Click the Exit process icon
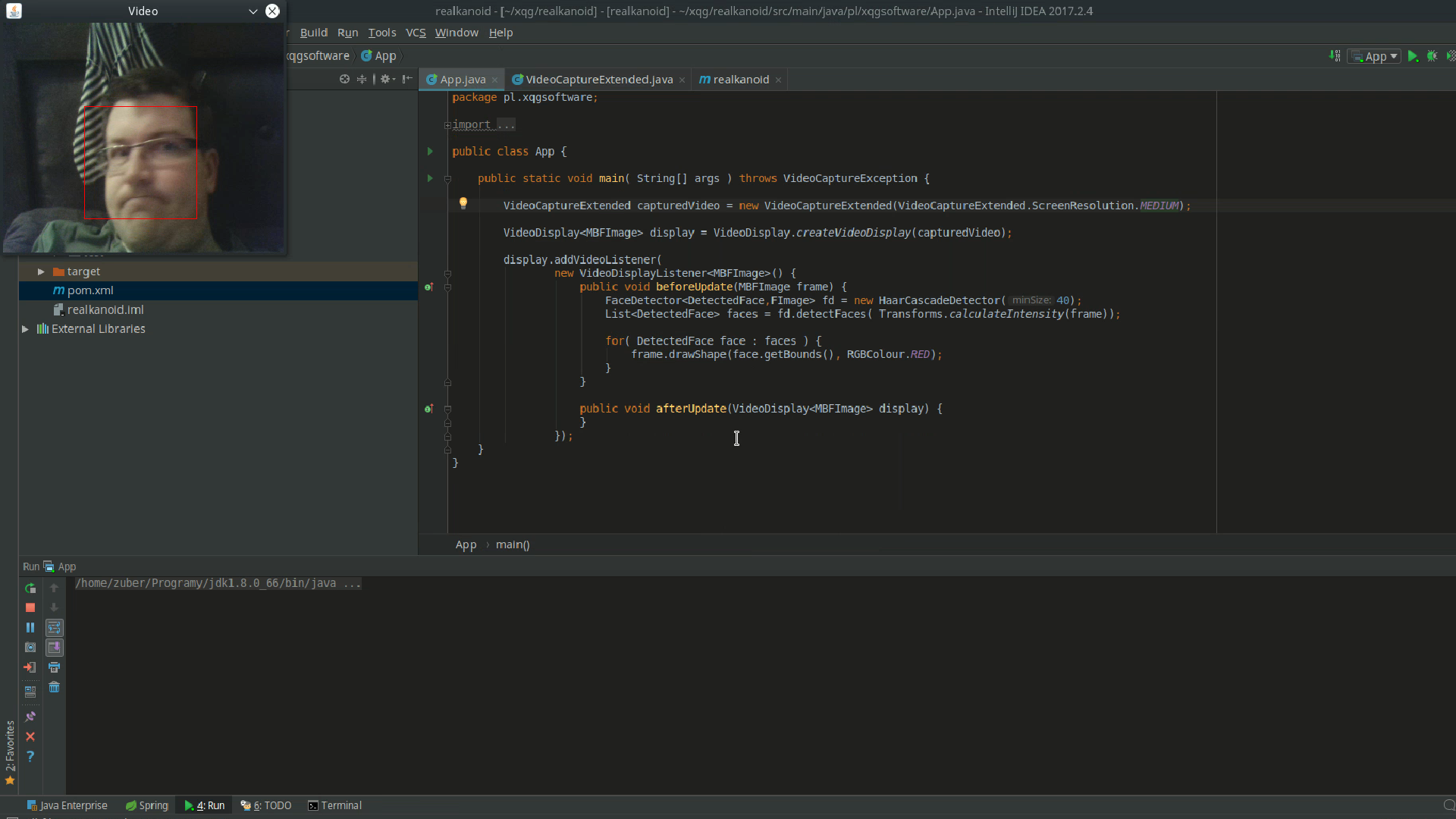 click(x=30, y=667)
